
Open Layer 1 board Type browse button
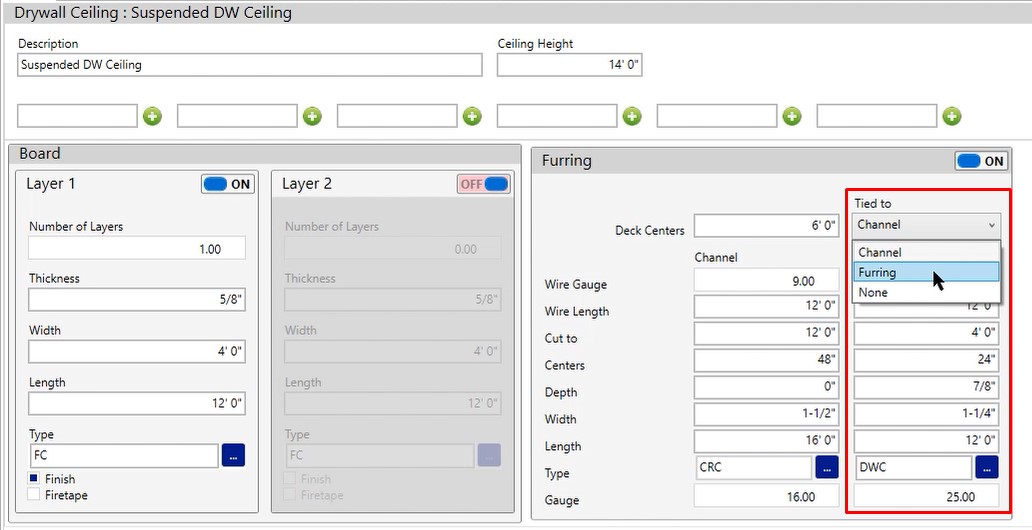[232, 456]
